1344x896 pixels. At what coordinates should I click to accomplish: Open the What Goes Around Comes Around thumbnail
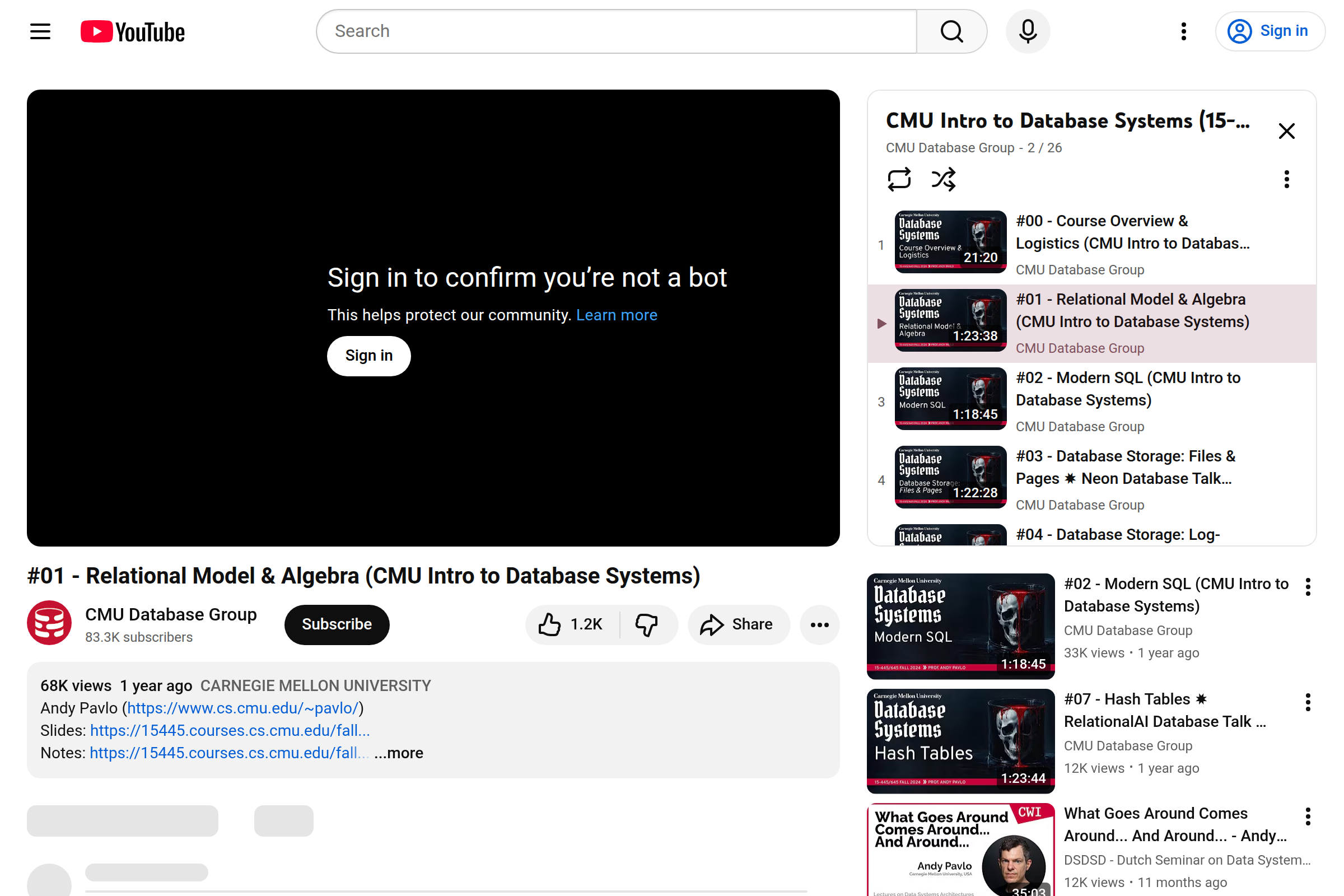(x=960, y=850)
